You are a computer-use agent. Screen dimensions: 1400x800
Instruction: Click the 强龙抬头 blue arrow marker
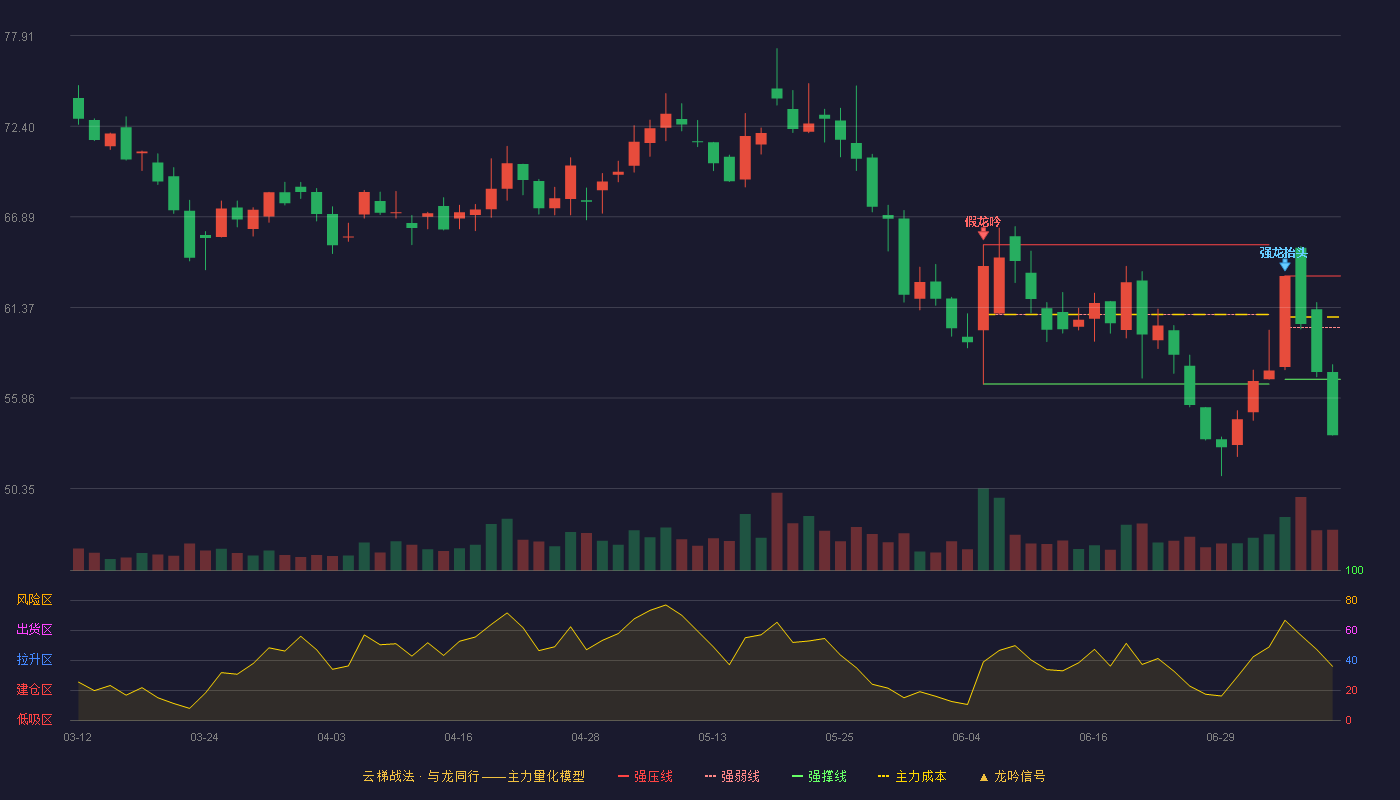point(1285,265)
